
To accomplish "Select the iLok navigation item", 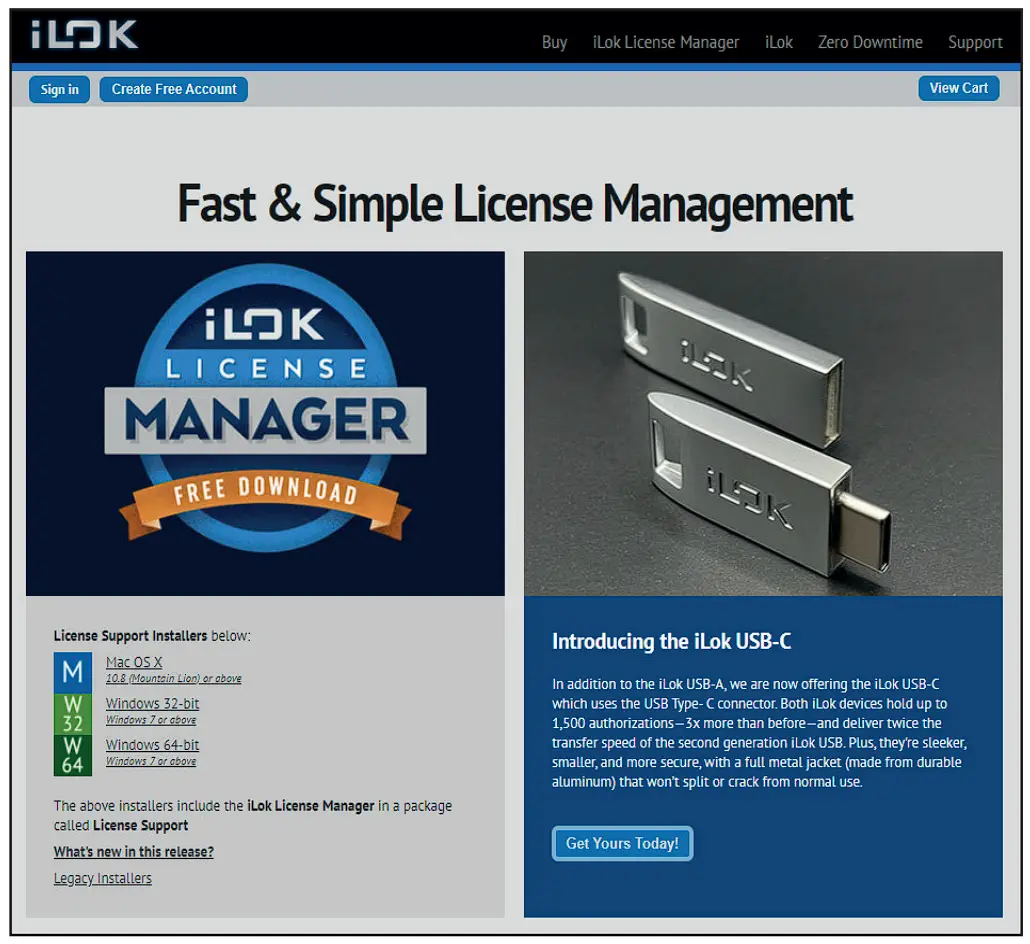I will click(779, 43).
